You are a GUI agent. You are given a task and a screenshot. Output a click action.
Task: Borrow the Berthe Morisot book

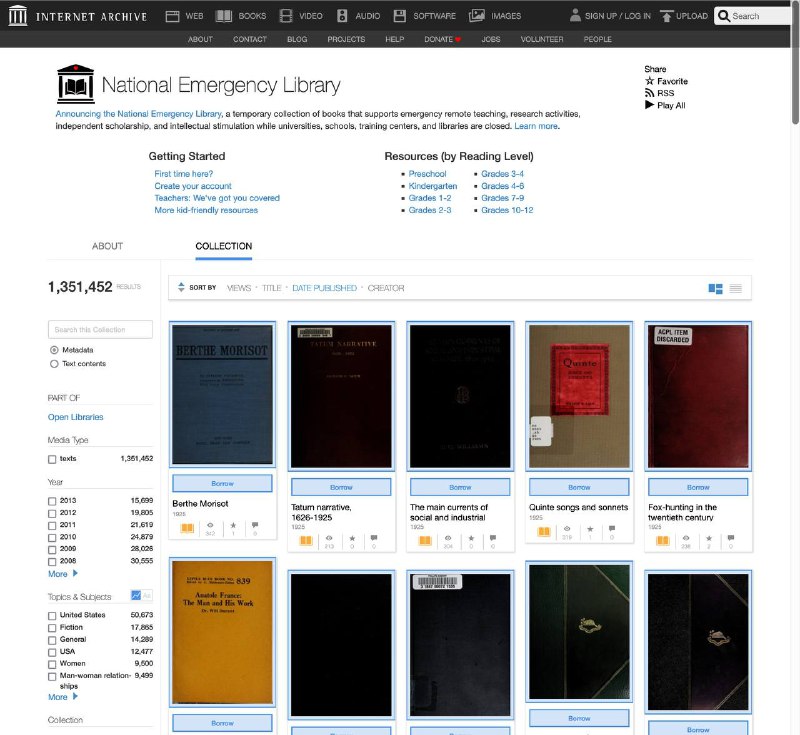(x=222, y=484)
